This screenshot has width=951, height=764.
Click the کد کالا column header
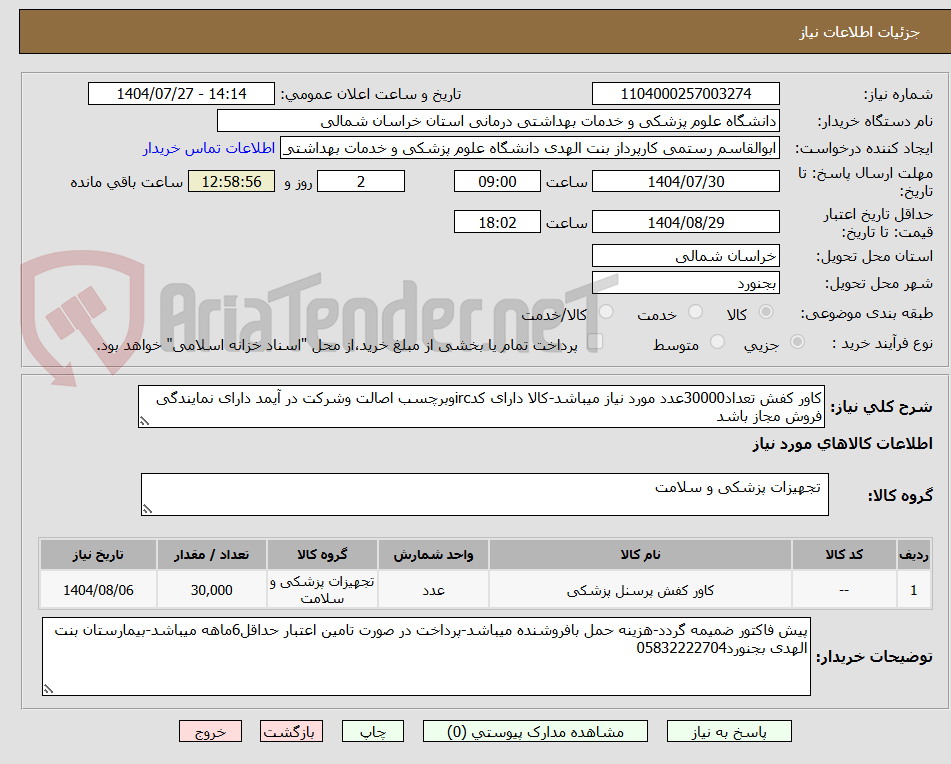844,555
